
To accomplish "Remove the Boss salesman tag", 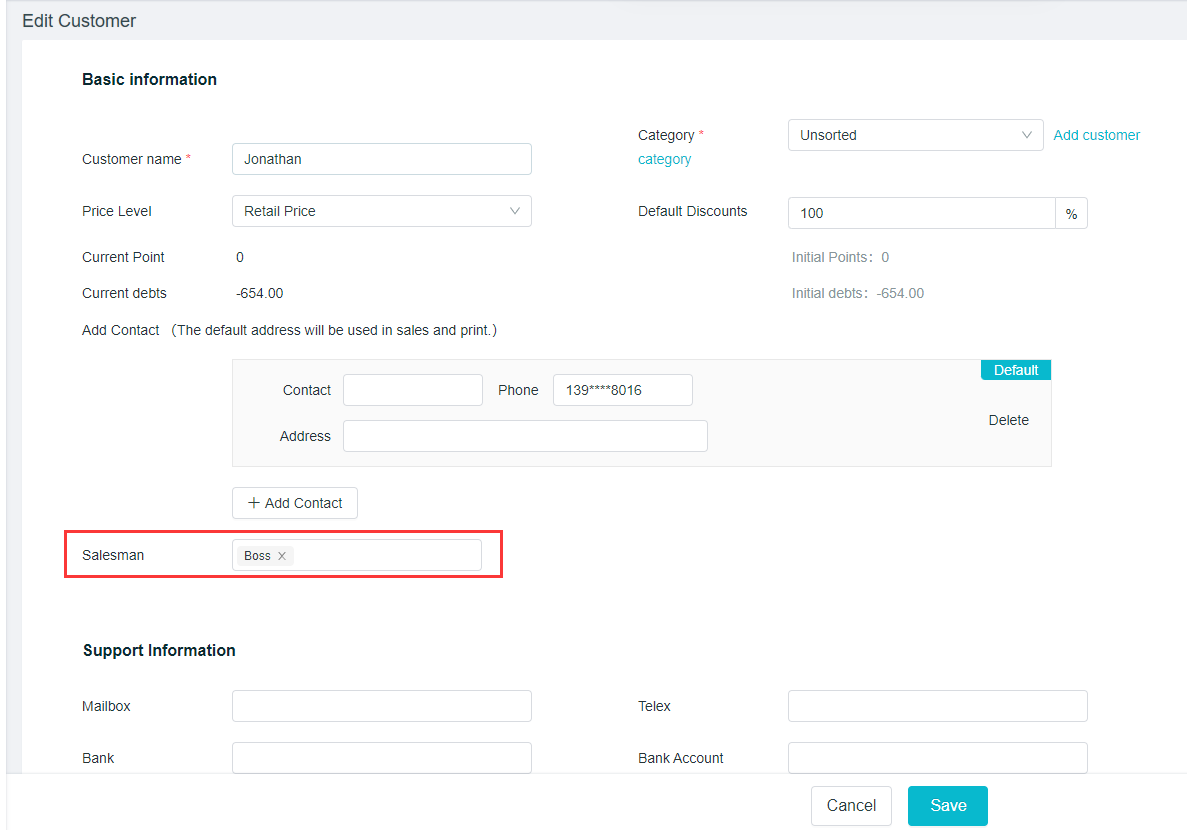I will pos(282,556).
